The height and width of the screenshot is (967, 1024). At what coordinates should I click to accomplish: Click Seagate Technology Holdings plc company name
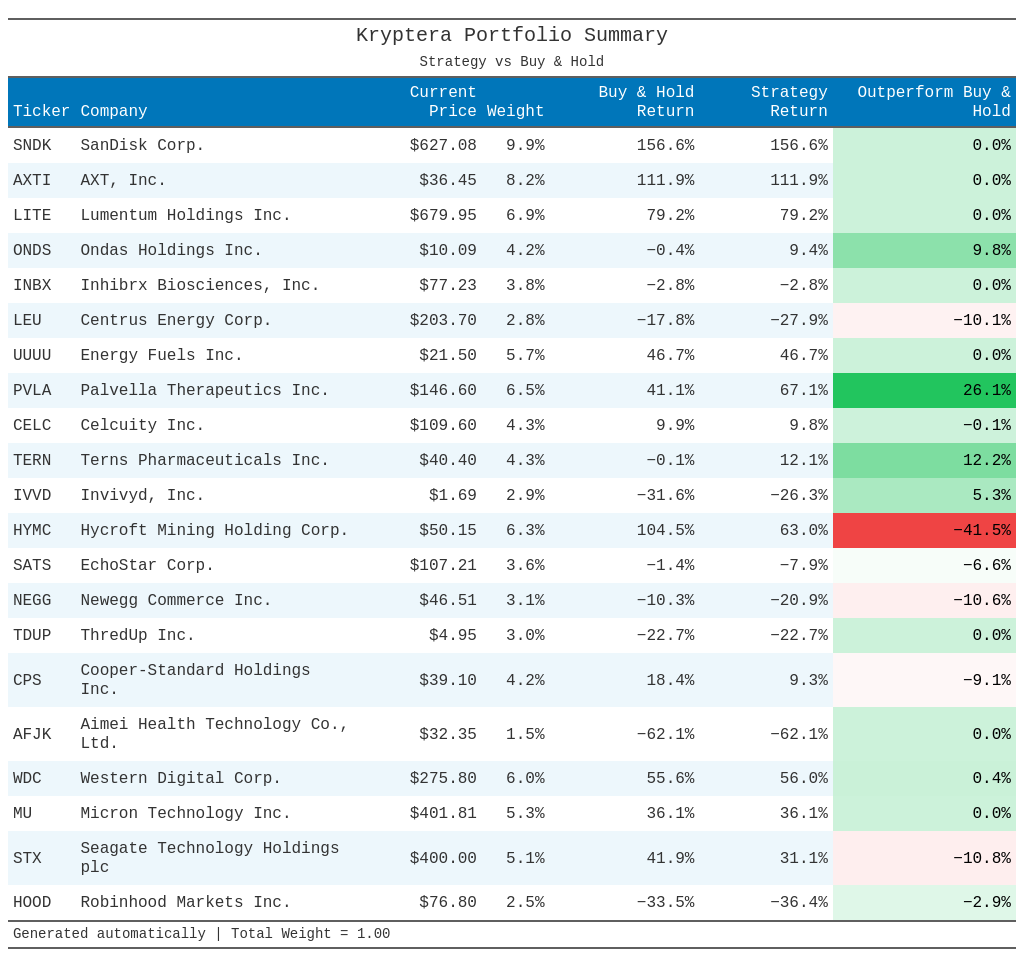coord(210,857)
